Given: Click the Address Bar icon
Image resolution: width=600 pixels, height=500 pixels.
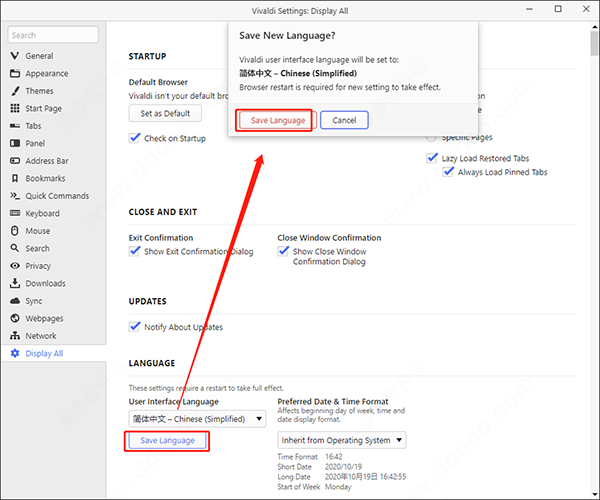Looking at the screenshot, I should (15, 161).
